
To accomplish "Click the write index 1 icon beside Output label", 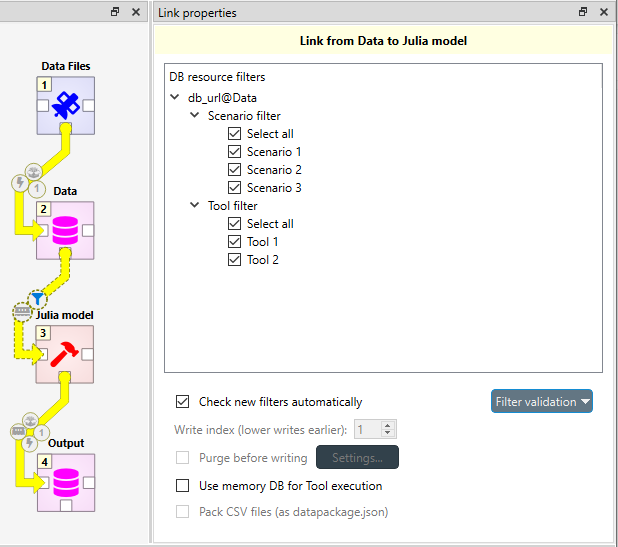I will click(41, 433).
